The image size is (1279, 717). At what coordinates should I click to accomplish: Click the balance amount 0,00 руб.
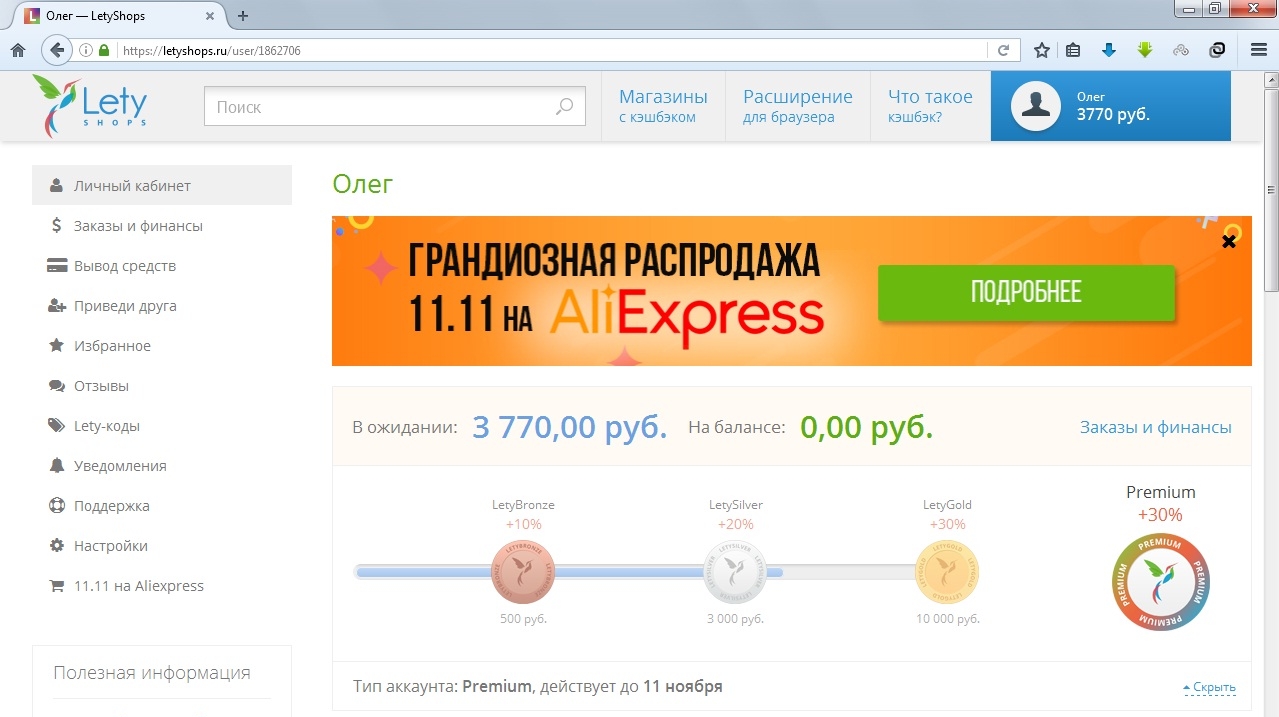(867, 427)
